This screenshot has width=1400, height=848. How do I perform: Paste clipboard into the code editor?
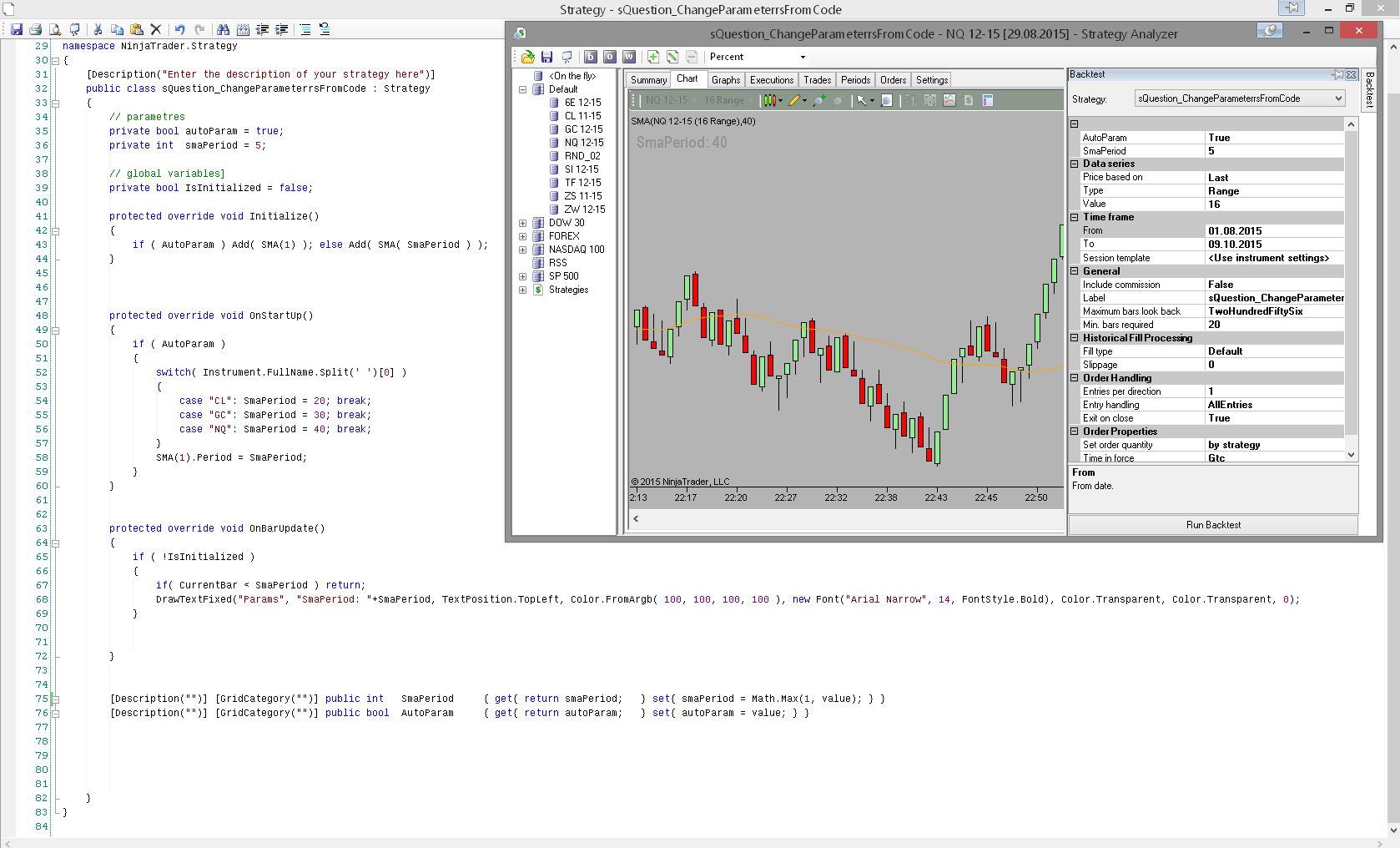136,29
